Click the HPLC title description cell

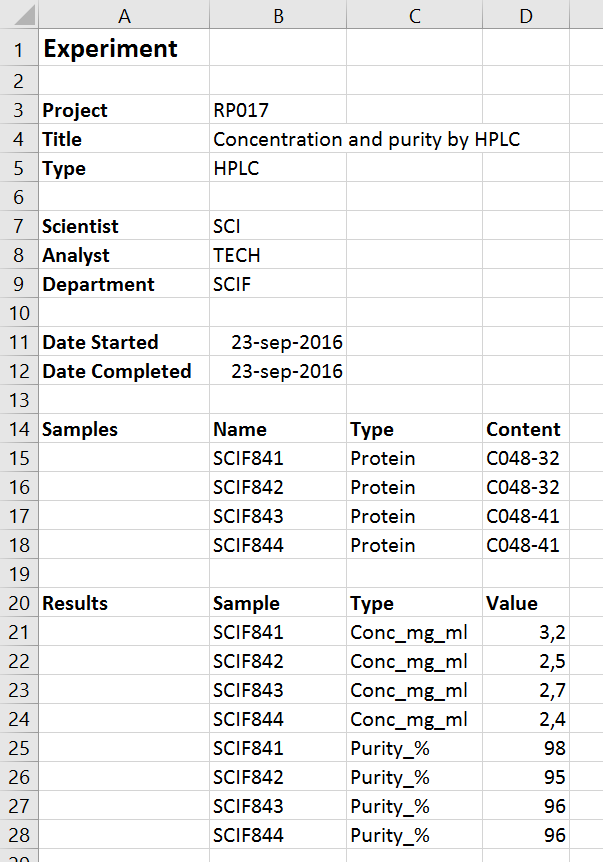[366, 140]
